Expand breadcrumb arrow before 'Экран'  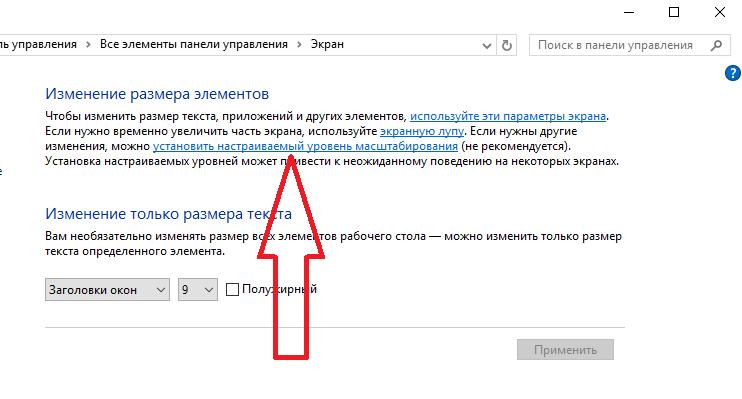tap(299, 45)
